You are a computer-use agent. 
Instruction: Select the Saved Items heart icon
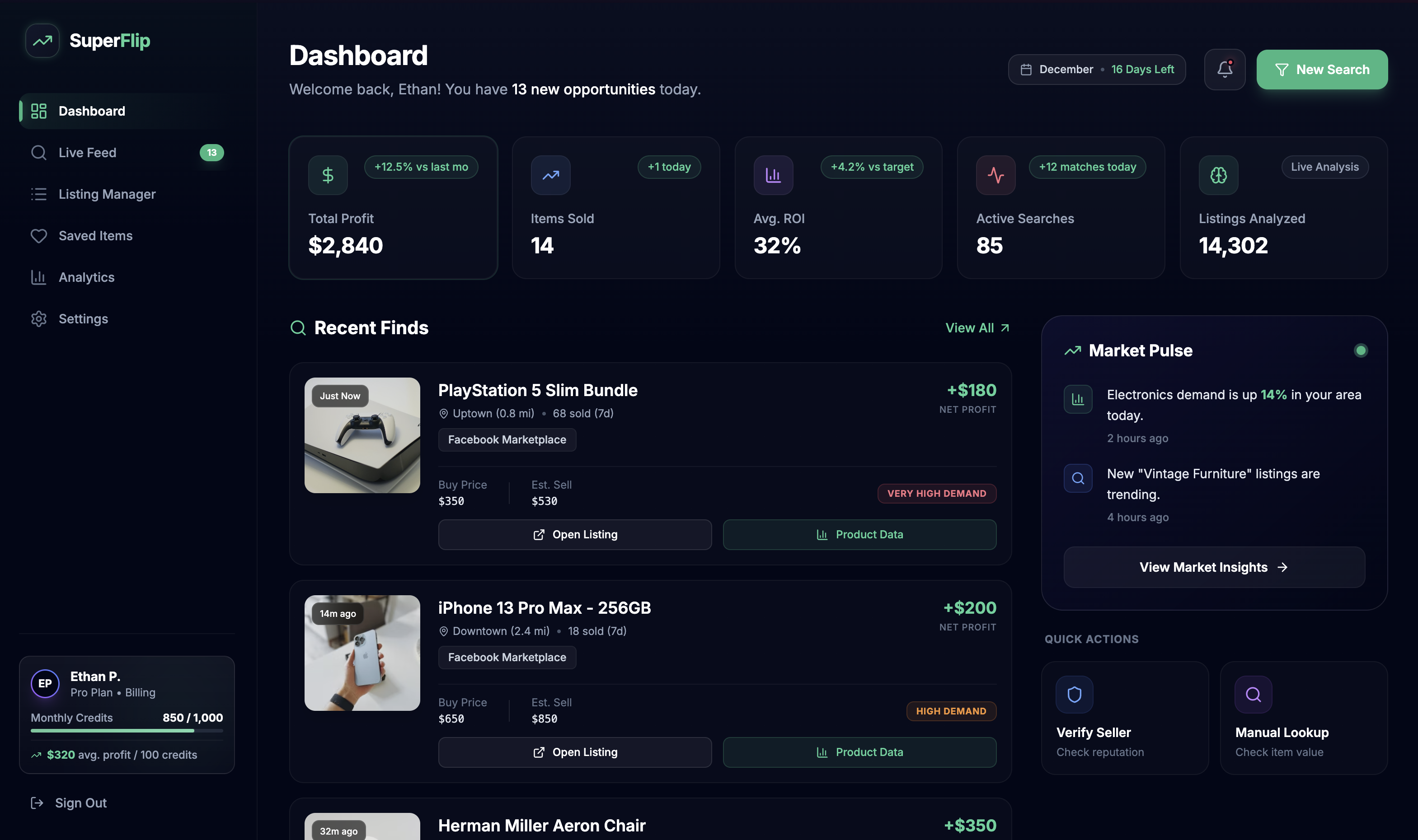click(x=38, y=235)
